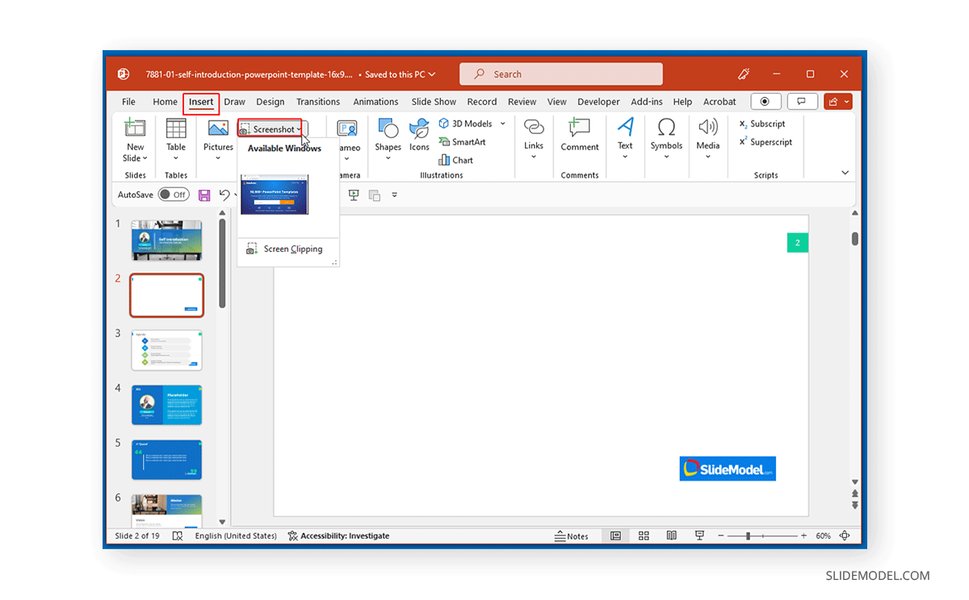Viewport: 969px width, 600px height.
Task: Switch to Reading View
Action: (x=672, y=536)
